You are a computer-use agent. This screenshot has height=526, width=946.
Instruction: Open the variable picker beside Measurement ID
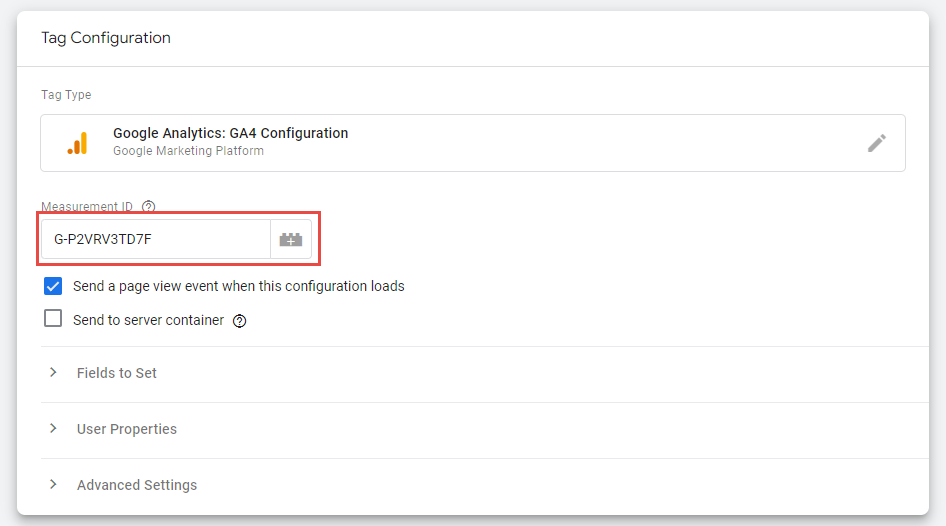click(x=291, y=240)
